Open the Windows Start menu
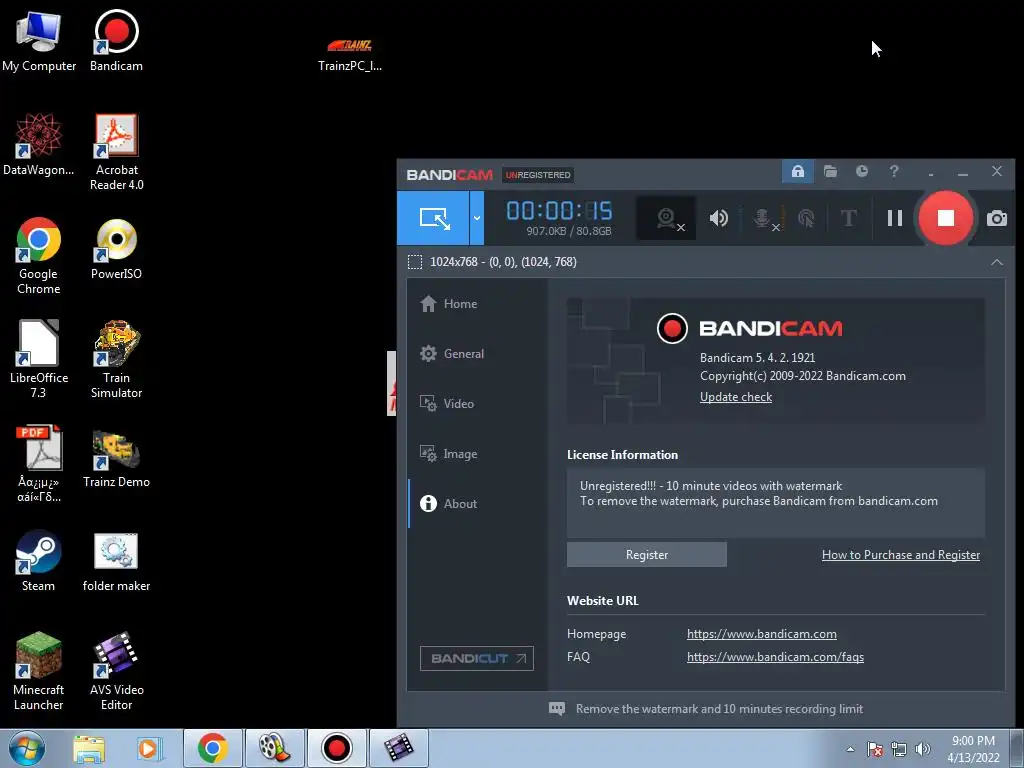 tap(27, 748)
